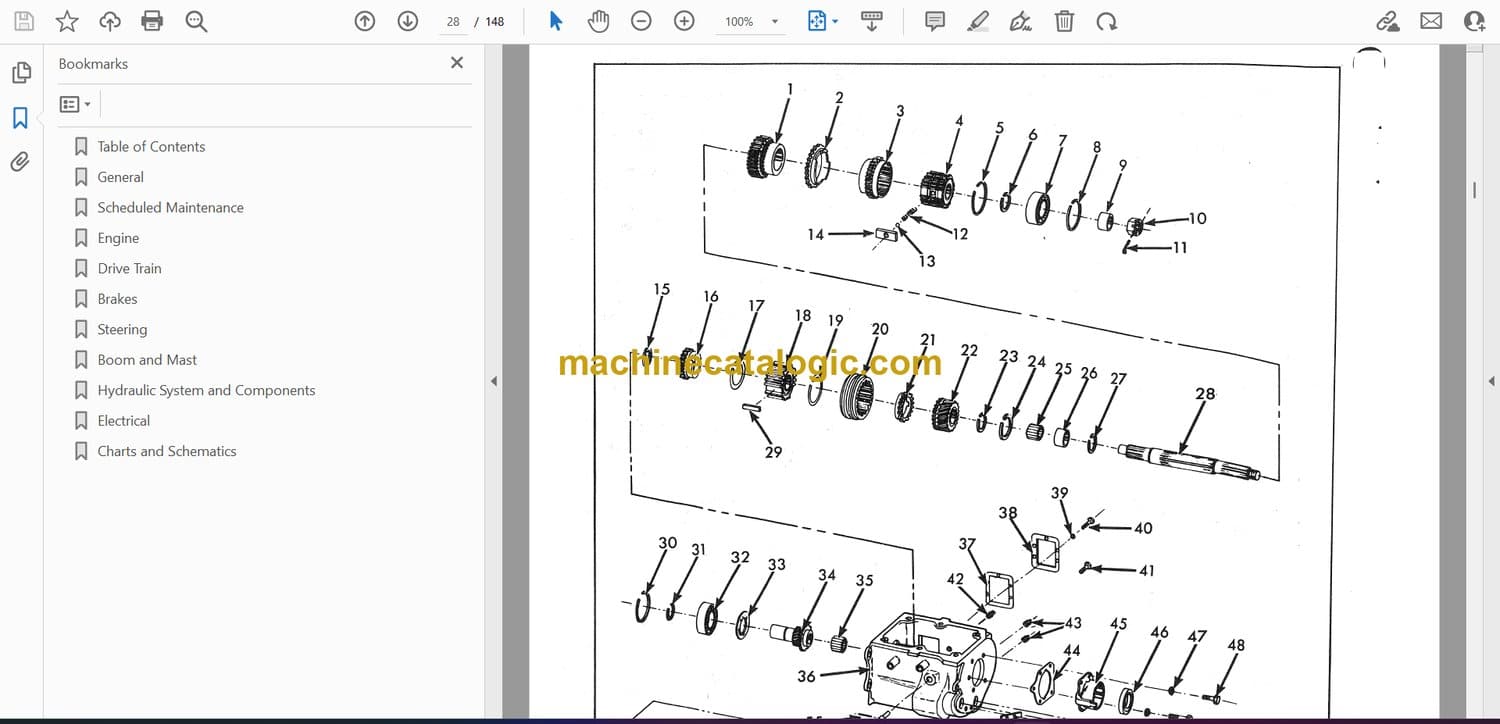Delete the page with the trash icon
This screenshot has height=724, width=1500.
click(x=1064, y=21)
